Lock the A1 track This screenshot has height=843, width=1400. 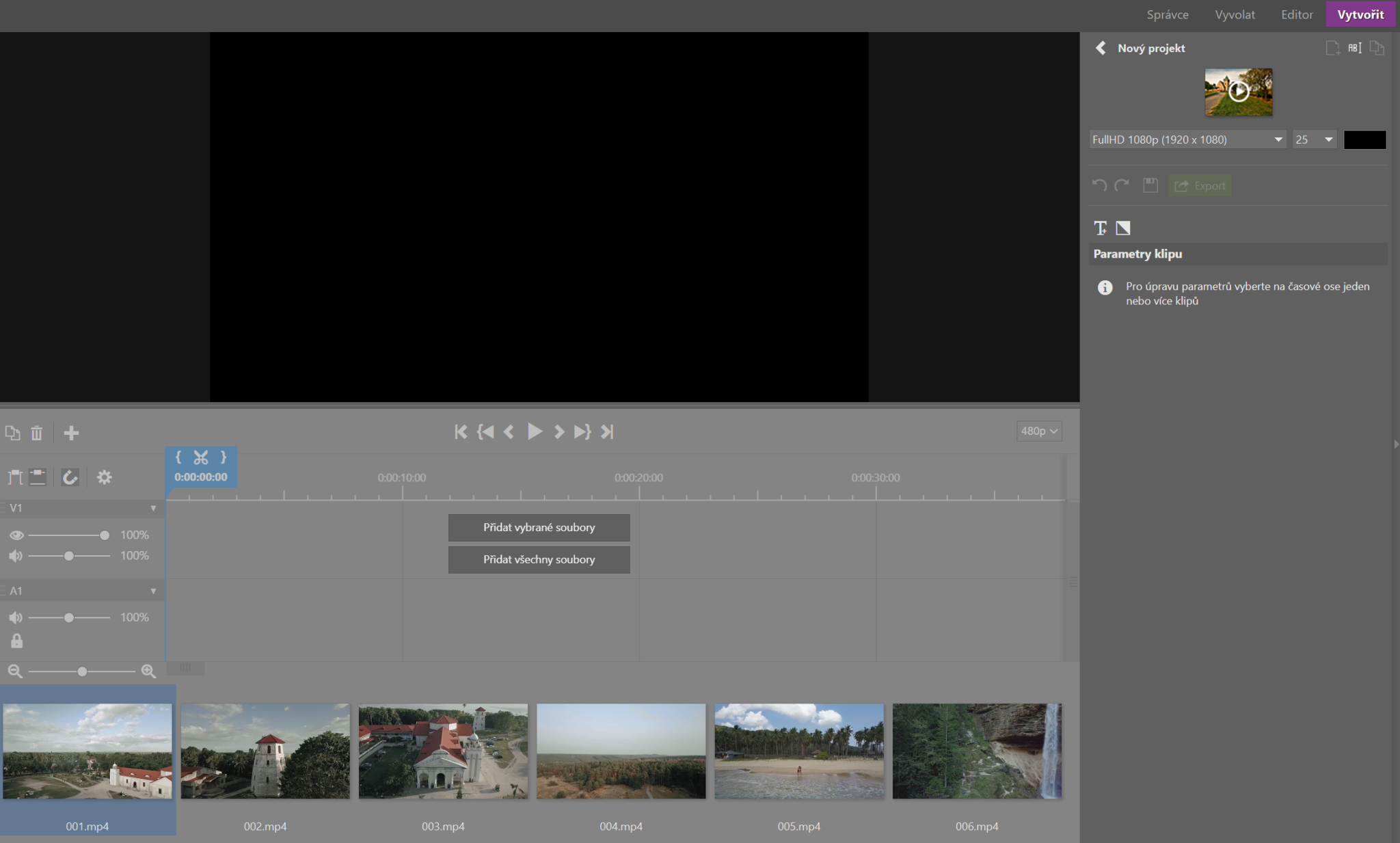coord(16,641)
